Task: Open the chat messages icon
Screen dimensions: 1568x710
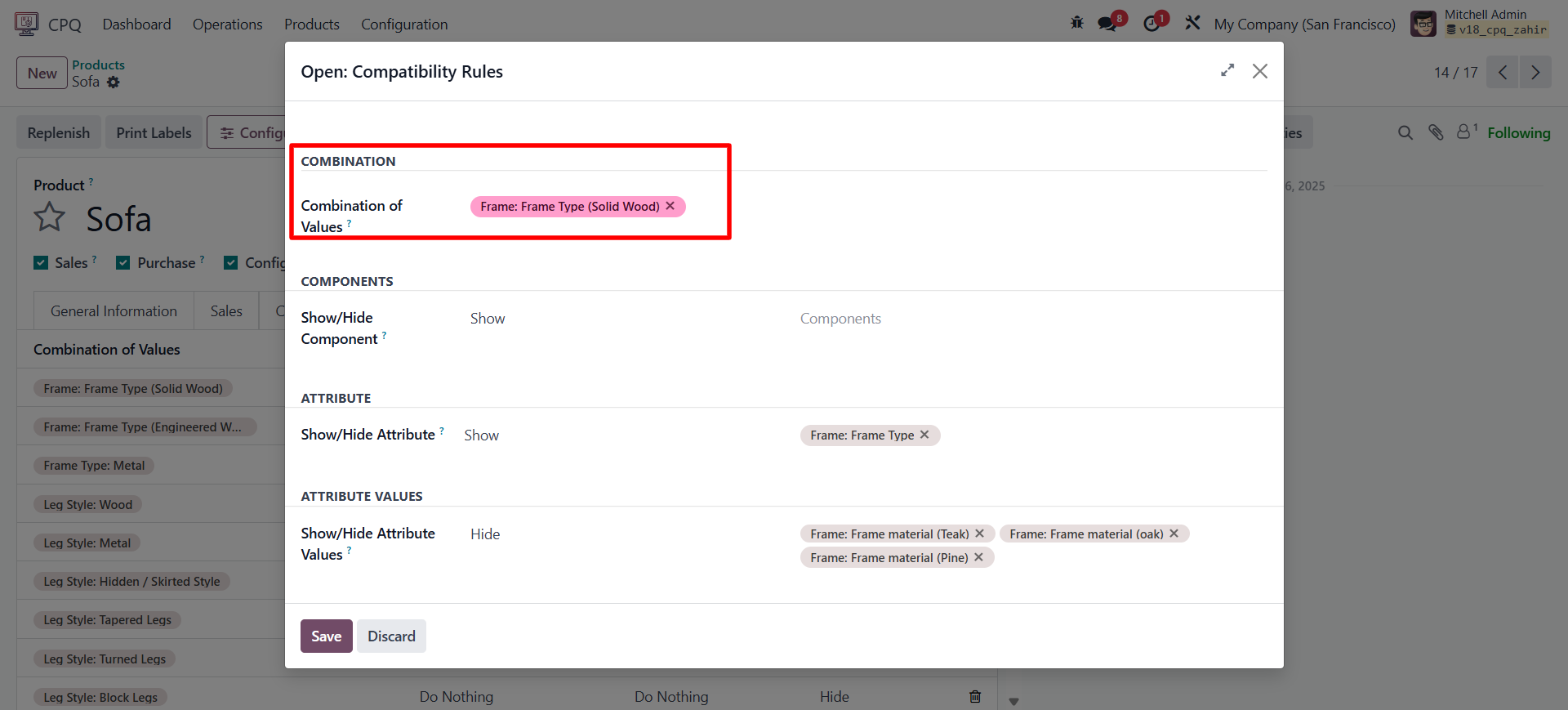Action: pyautogui.click(x=1107, y=24)
